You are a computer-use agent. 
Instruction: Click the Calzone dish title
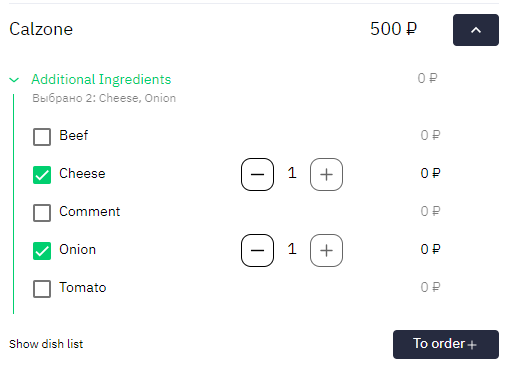click(x=41, y=29)
